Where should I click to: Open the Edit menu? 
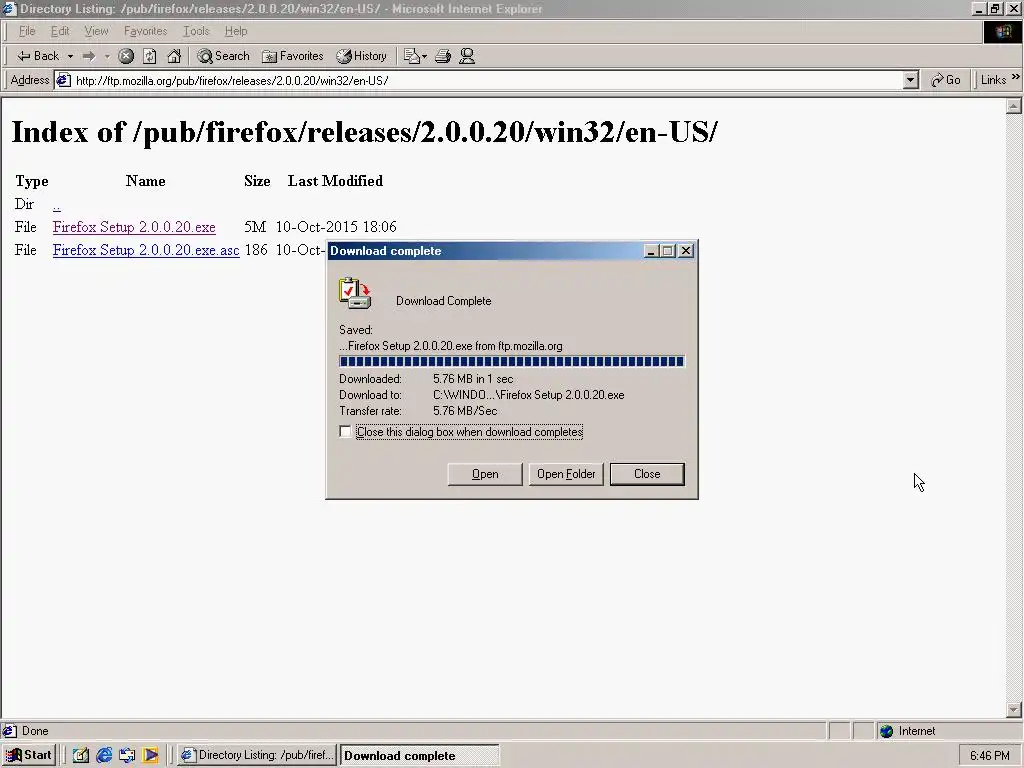tap(59, 31)
